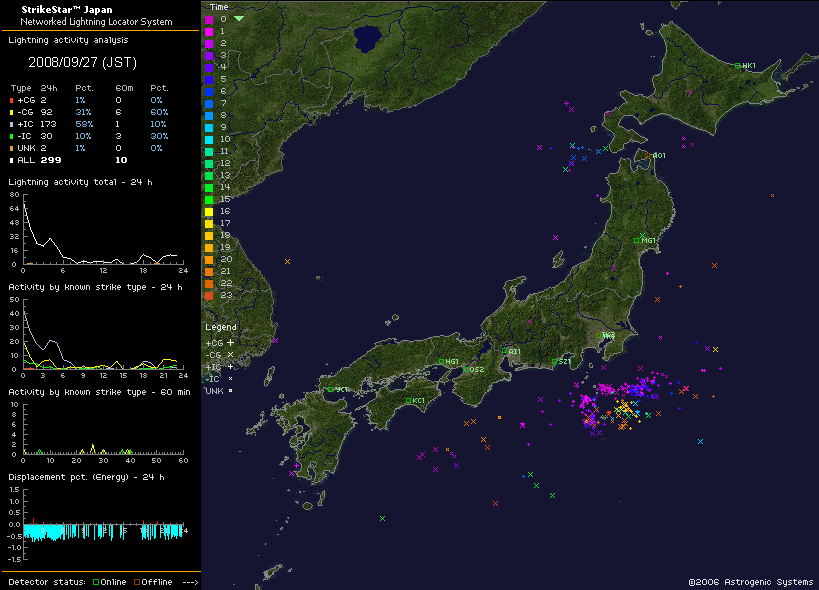Pick the hour 12 time color swatch
Viewport: 819px width, 590px height.
(x=208, y=163)
